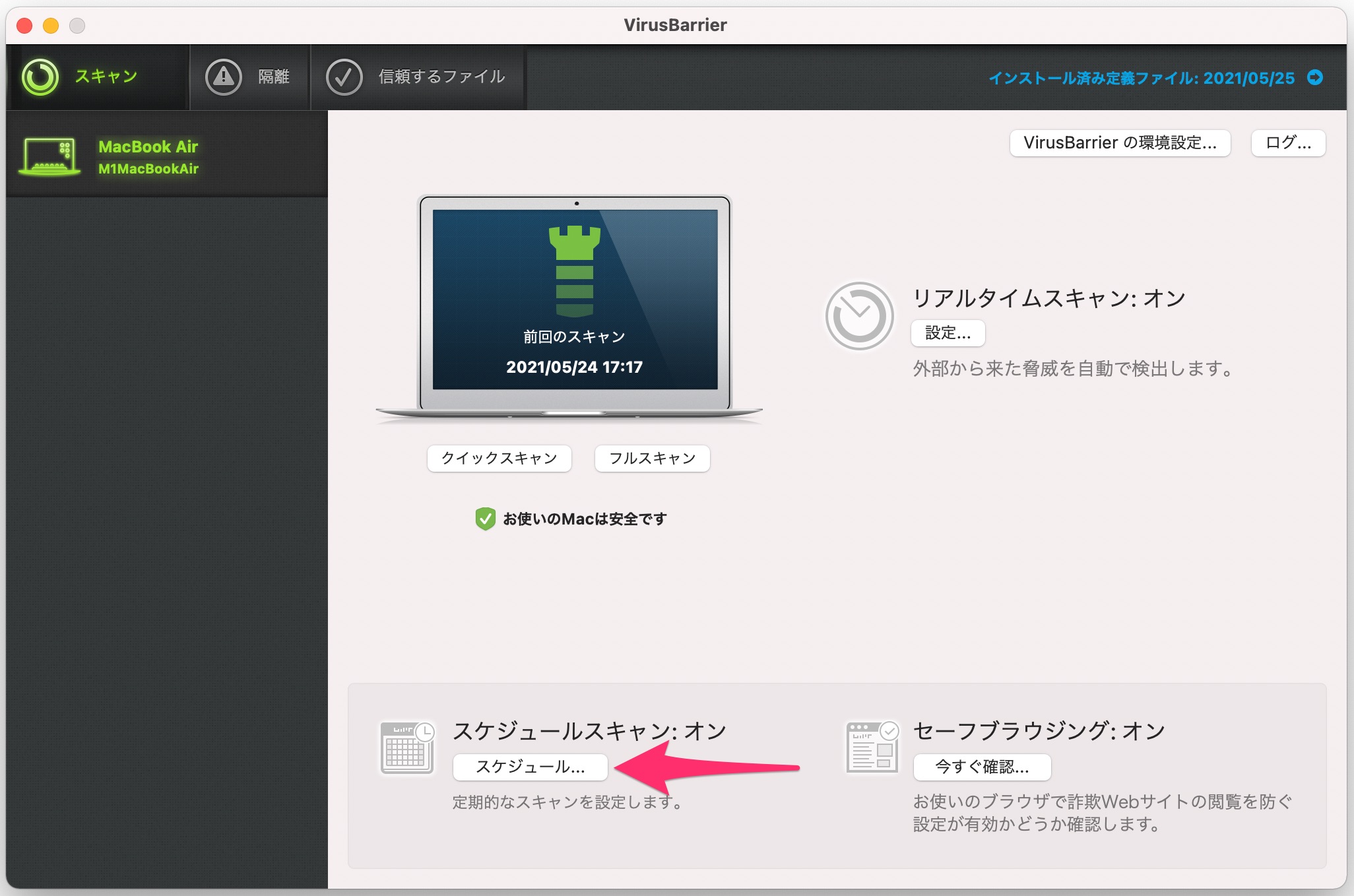Click the セーフブラウジング: オン heading
This screenshot has height=896, width=1354.
tap(1039, 730)
